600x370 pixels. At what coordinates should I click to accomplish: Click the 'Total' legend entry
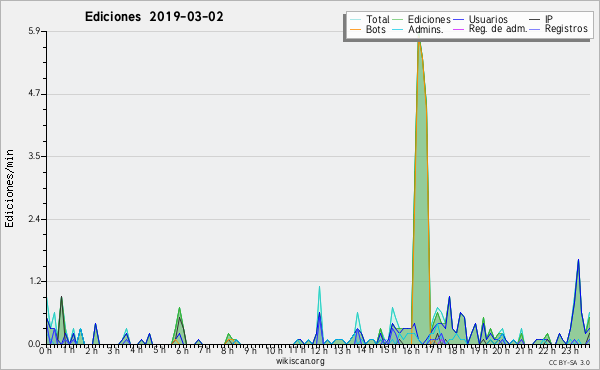370,19
